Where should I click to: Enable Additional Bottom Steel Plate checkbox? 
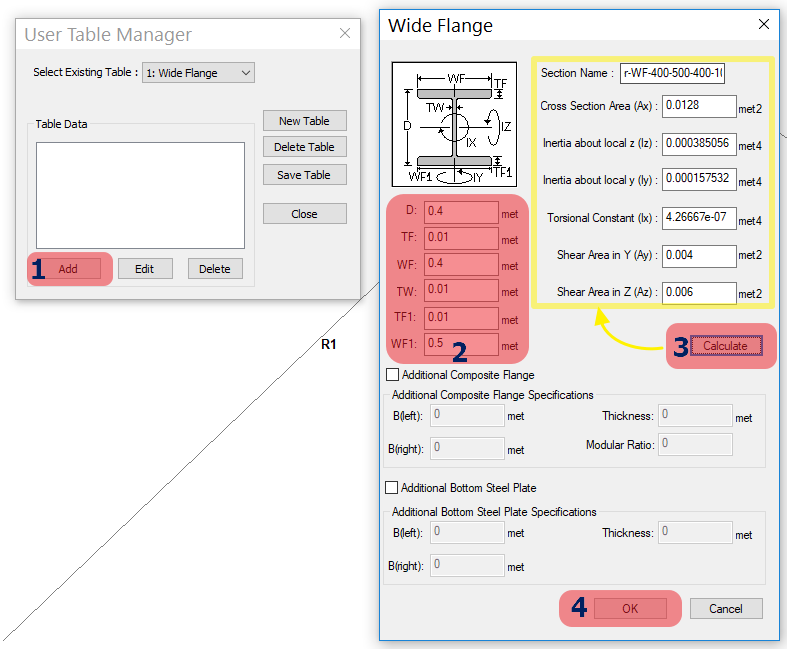392,488
